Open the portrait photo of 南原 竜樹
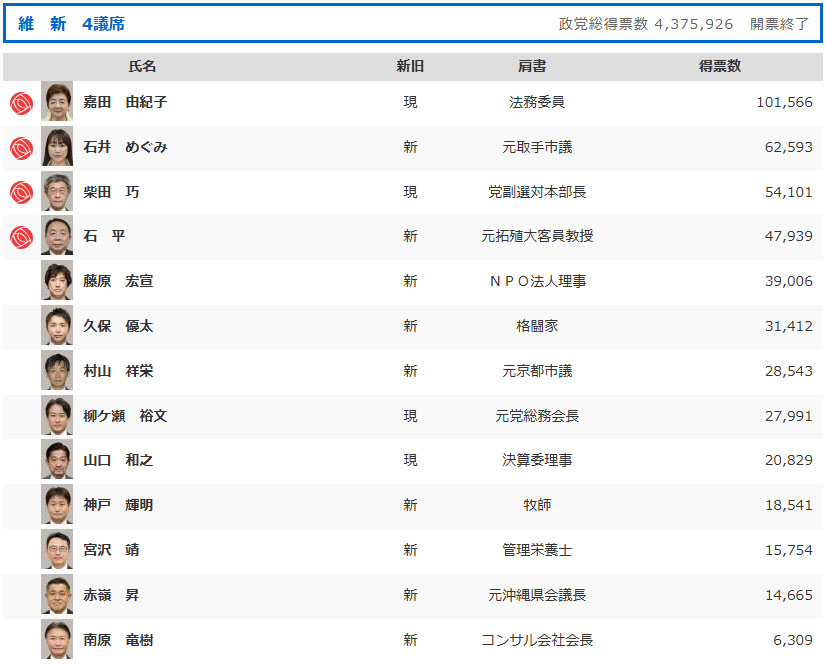Viewport: 825px width, 664px height. pos(57,640)
